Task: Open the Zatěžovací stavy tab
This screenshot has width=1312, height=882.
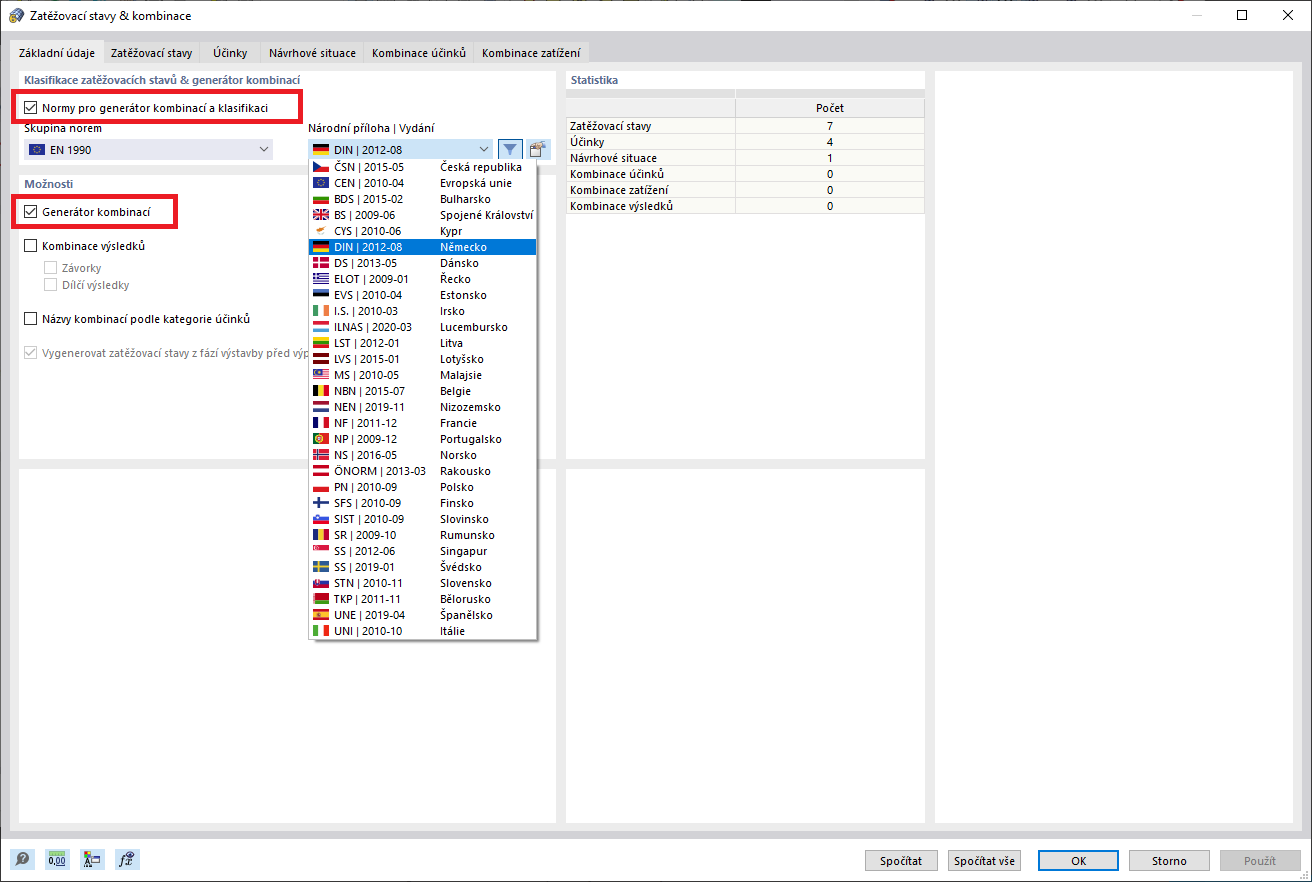Action: (152, 53)
